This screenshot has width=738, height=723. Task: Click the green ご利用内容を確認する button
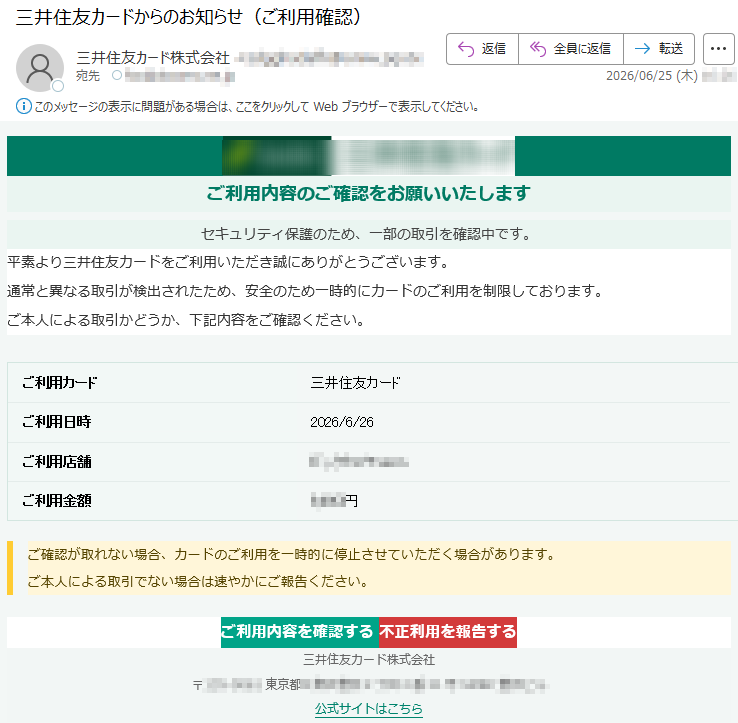[300, 632]
